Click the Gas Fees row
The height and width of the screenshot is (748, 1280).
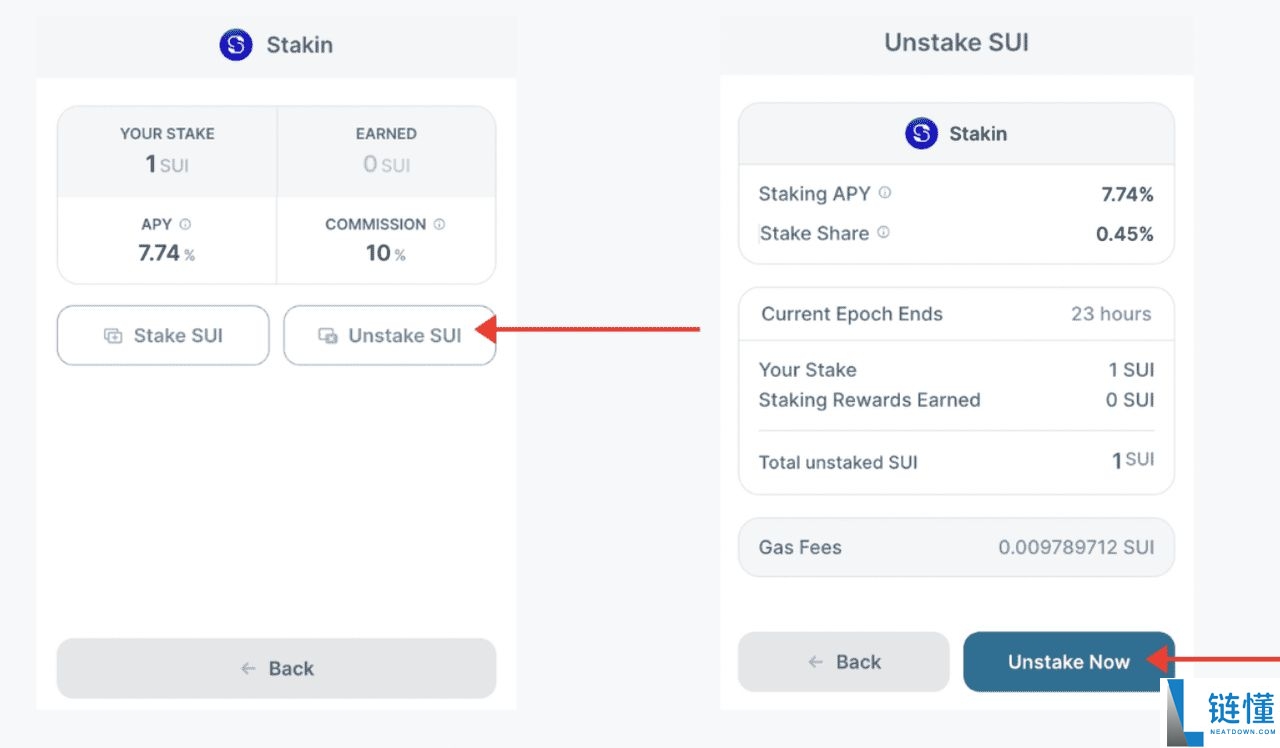pyautogui.click(x=956, y=547)
